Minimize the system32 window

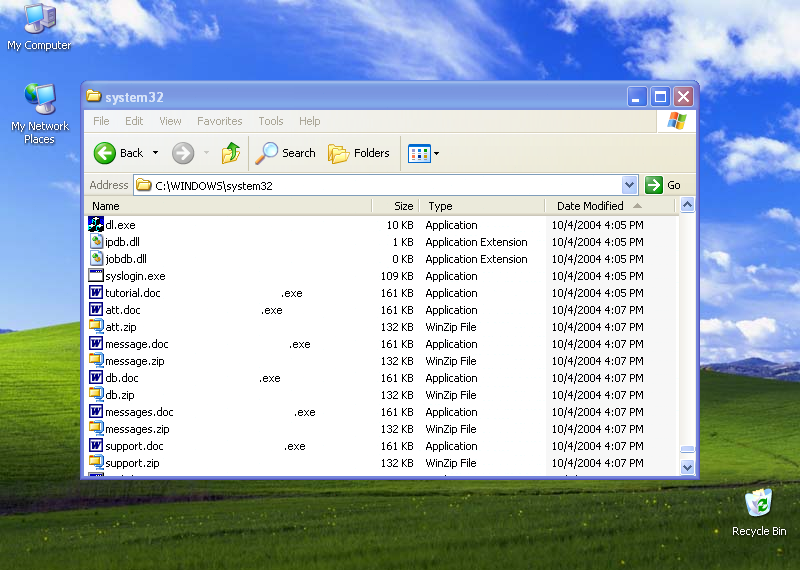(x=637, y=96)
